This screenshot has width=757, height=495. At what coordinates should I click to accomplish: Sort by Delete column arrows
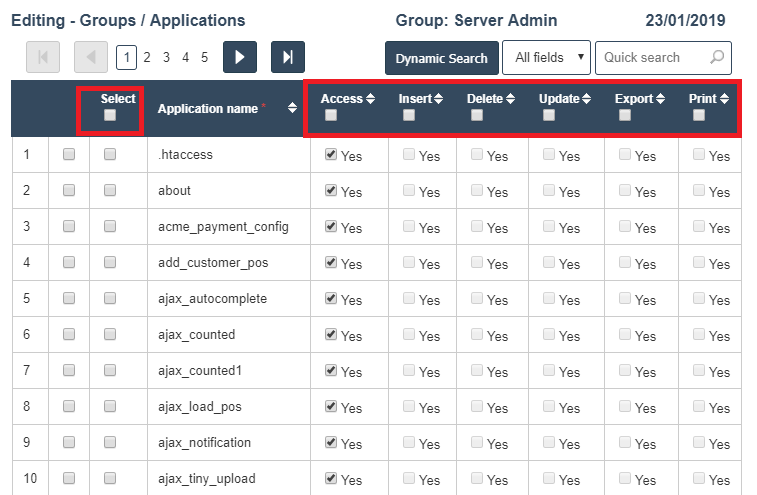tap(510, 99)
